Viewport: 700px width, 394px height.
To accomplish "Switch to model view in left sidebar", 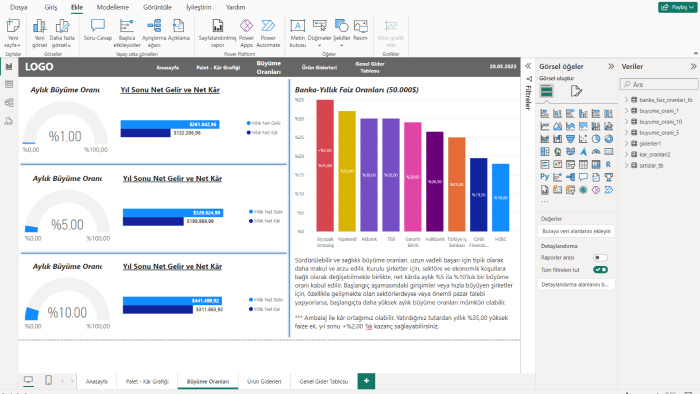I will tap(9, 103).
